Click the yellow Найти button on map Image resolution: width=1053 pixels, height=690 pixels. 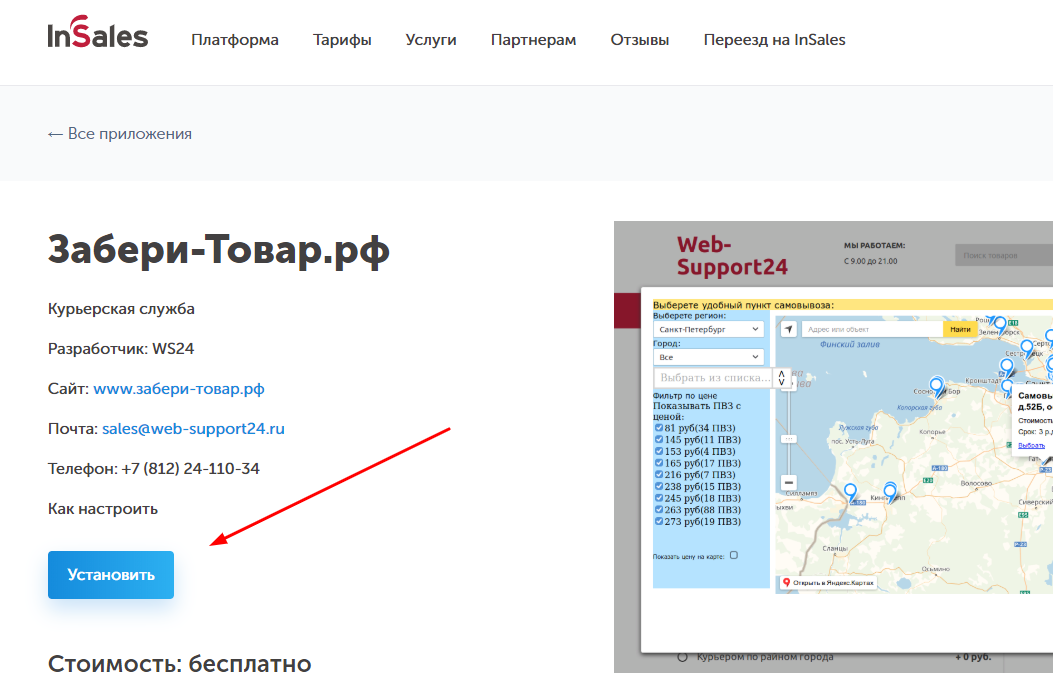[960, 329]
